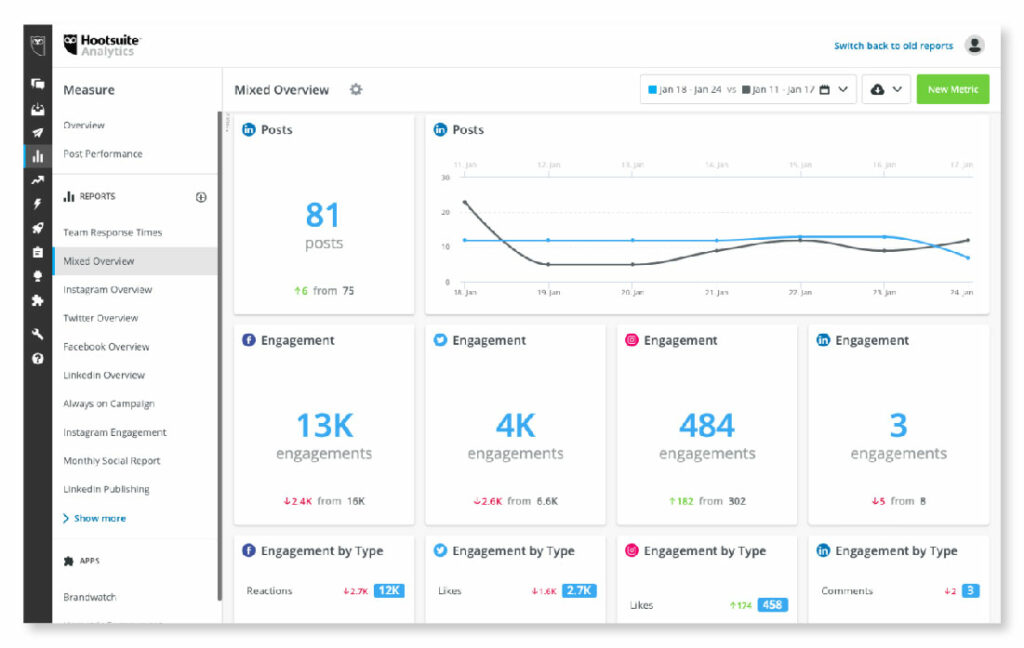Open the LinkedIn Overview report

[104, 375]
